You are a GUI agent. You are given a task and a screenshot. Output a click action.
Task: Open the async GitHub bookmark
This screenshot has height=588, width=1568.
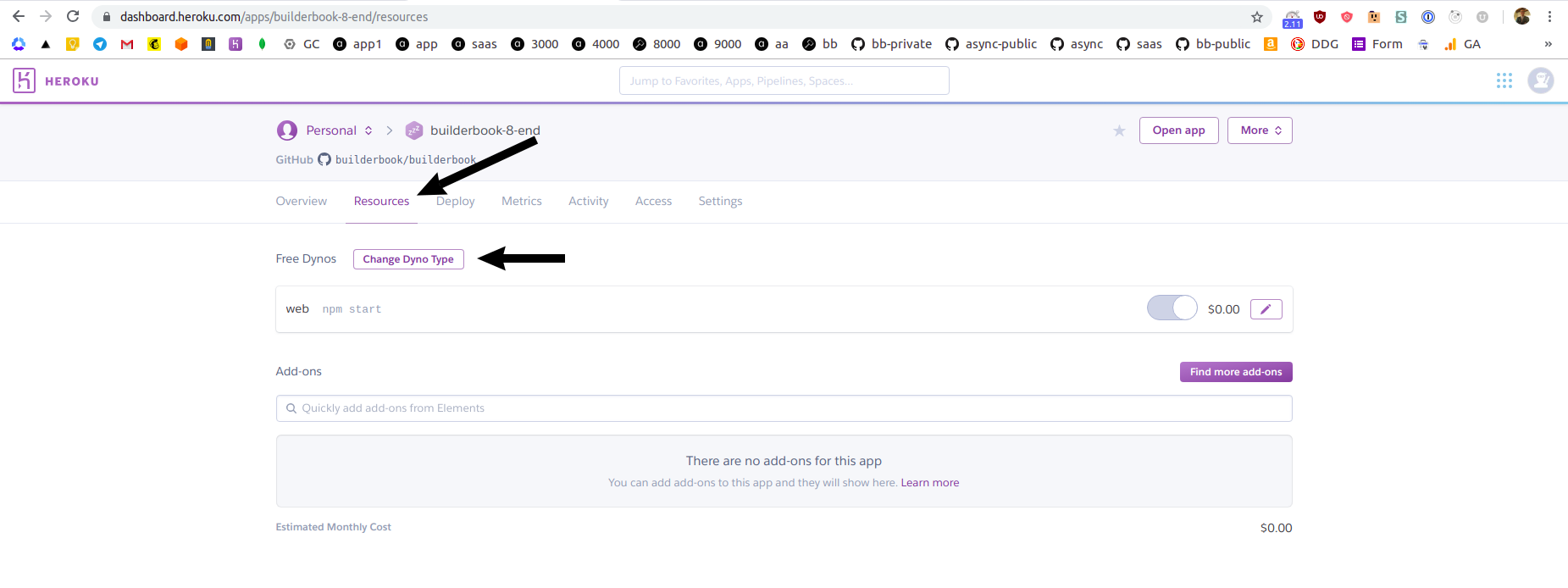pos(1077,44)
